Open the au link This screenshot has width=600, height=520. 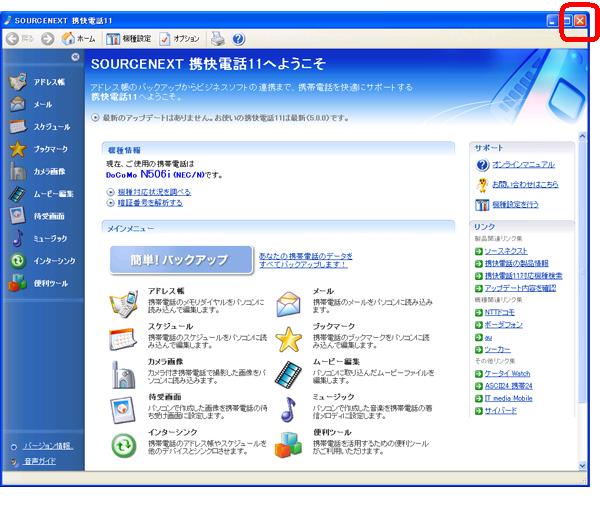(488, 337)
